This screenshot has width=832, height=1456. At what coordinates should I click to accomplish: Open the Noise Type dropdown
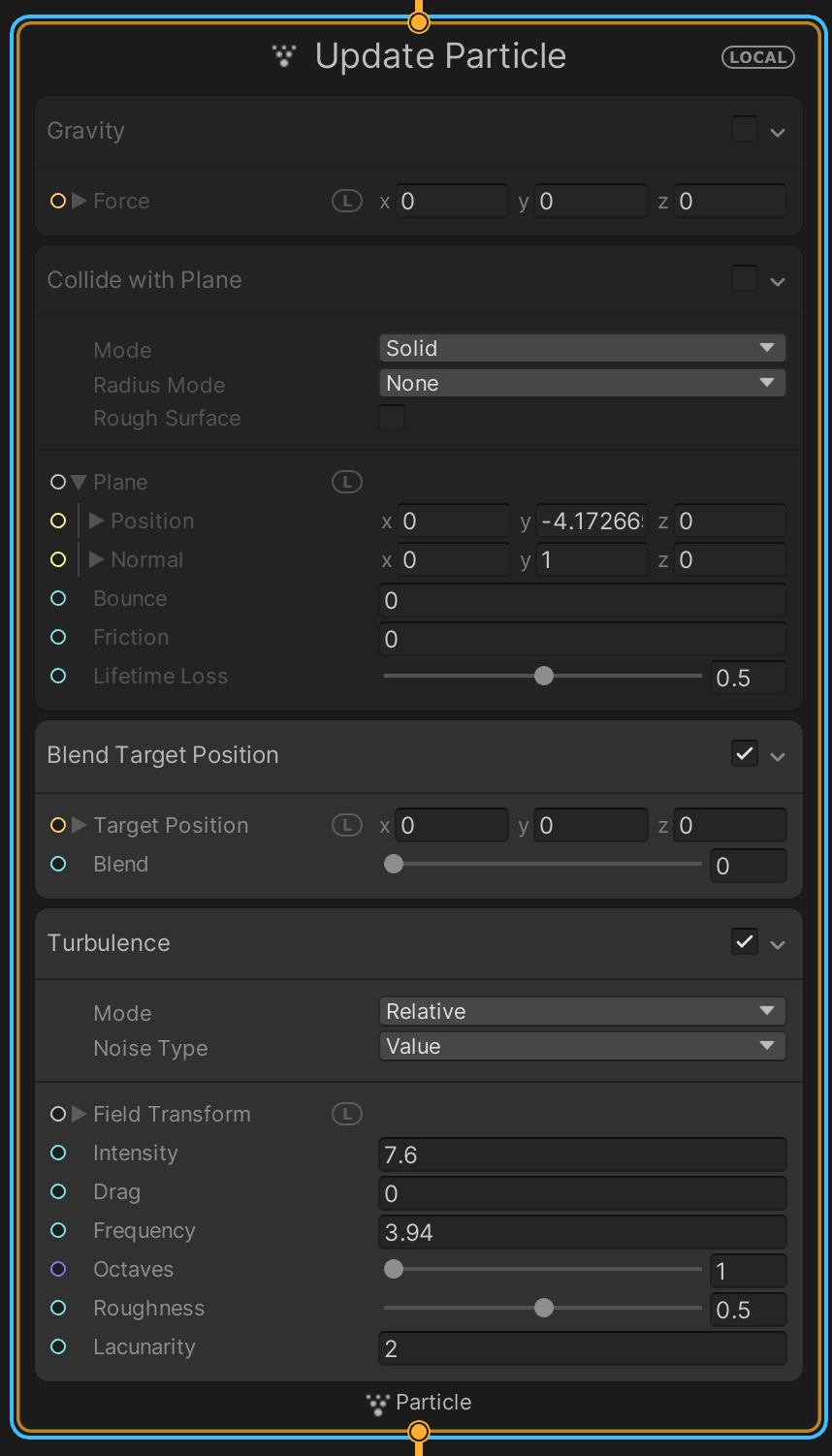582,1046
